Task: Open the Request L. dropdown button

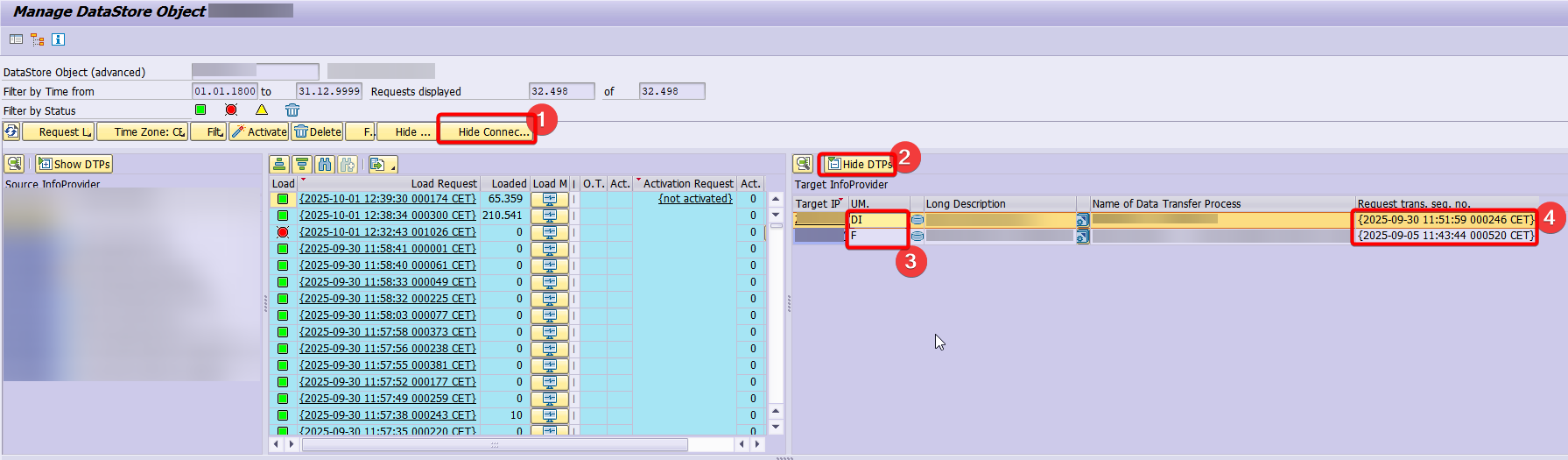Action: pos(59,131)
